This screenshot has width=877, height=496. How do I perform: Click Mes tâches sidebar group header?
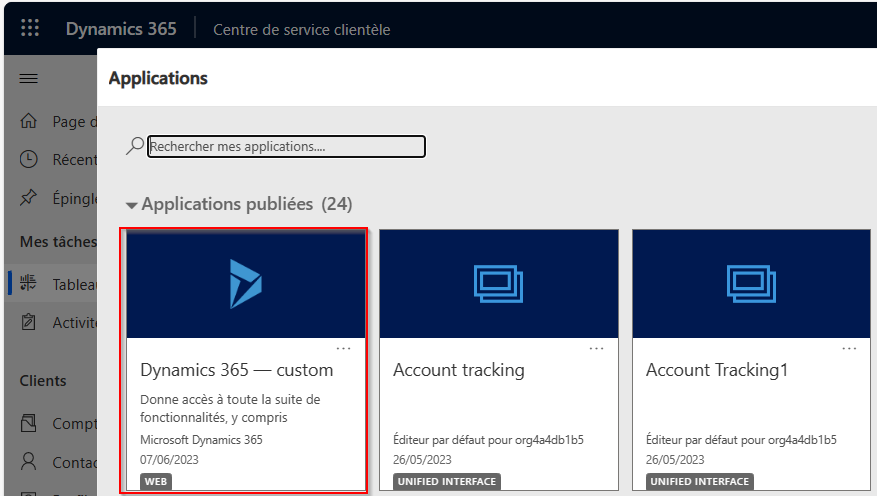pyautogui.click(x=58, y=242)
